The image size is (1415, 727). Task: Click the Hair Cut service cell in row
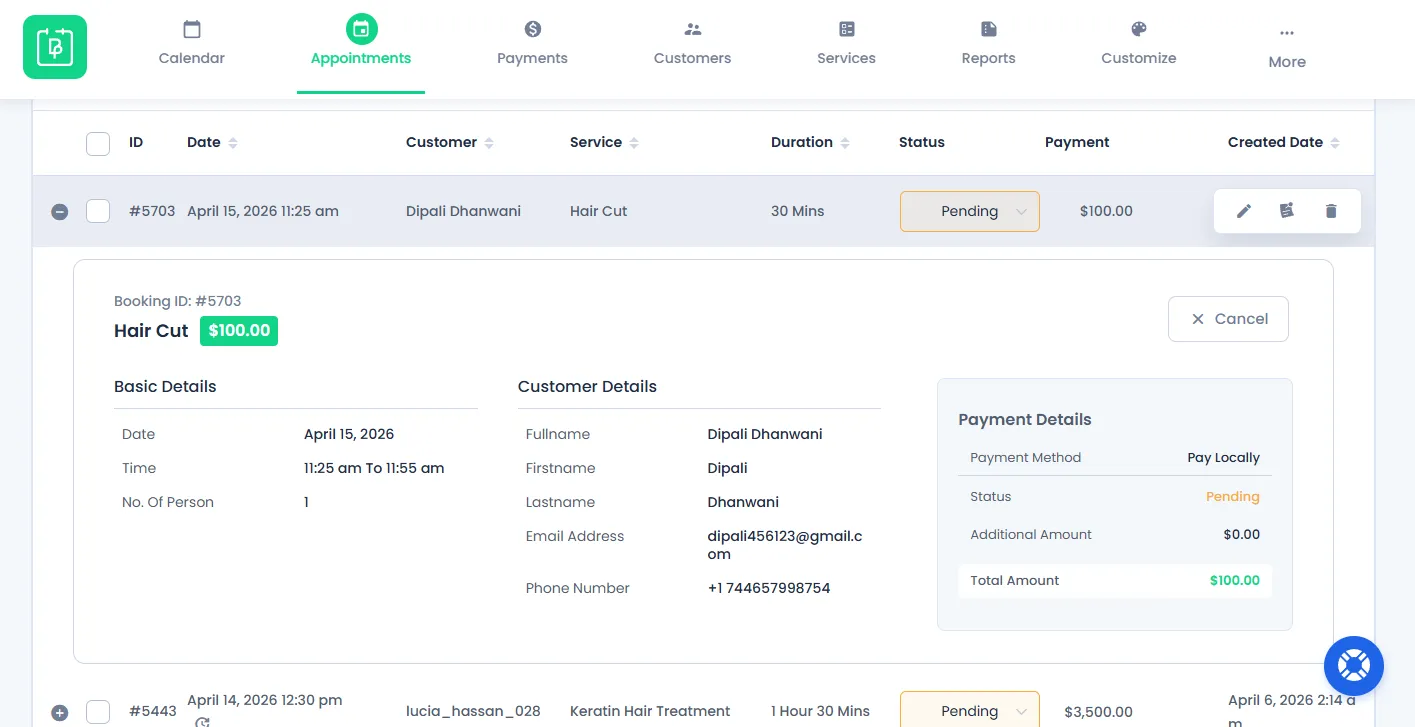(598, 211)
